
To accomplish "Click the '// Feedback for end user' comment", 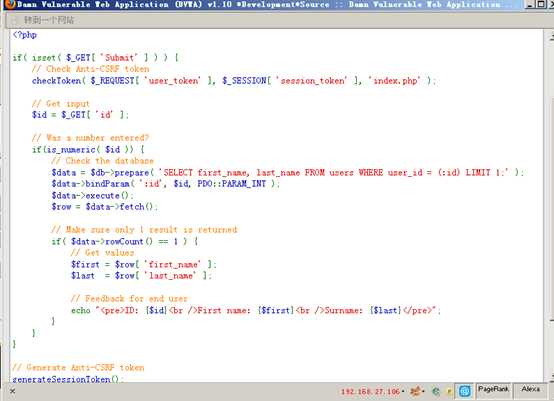I will (129, 298).
